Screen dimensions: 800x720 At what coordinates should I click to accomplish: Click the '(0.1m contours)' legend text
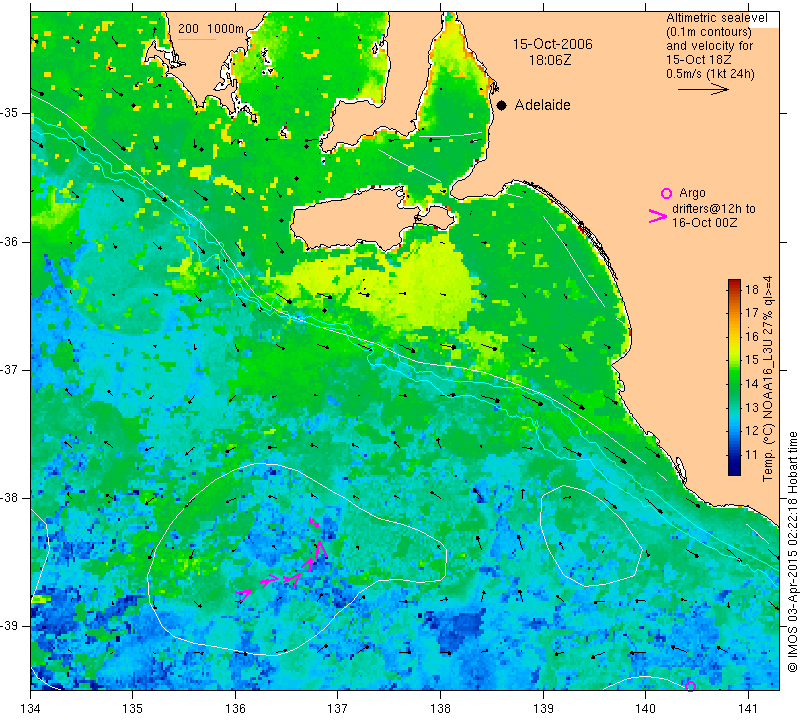[x=709, y=32]
